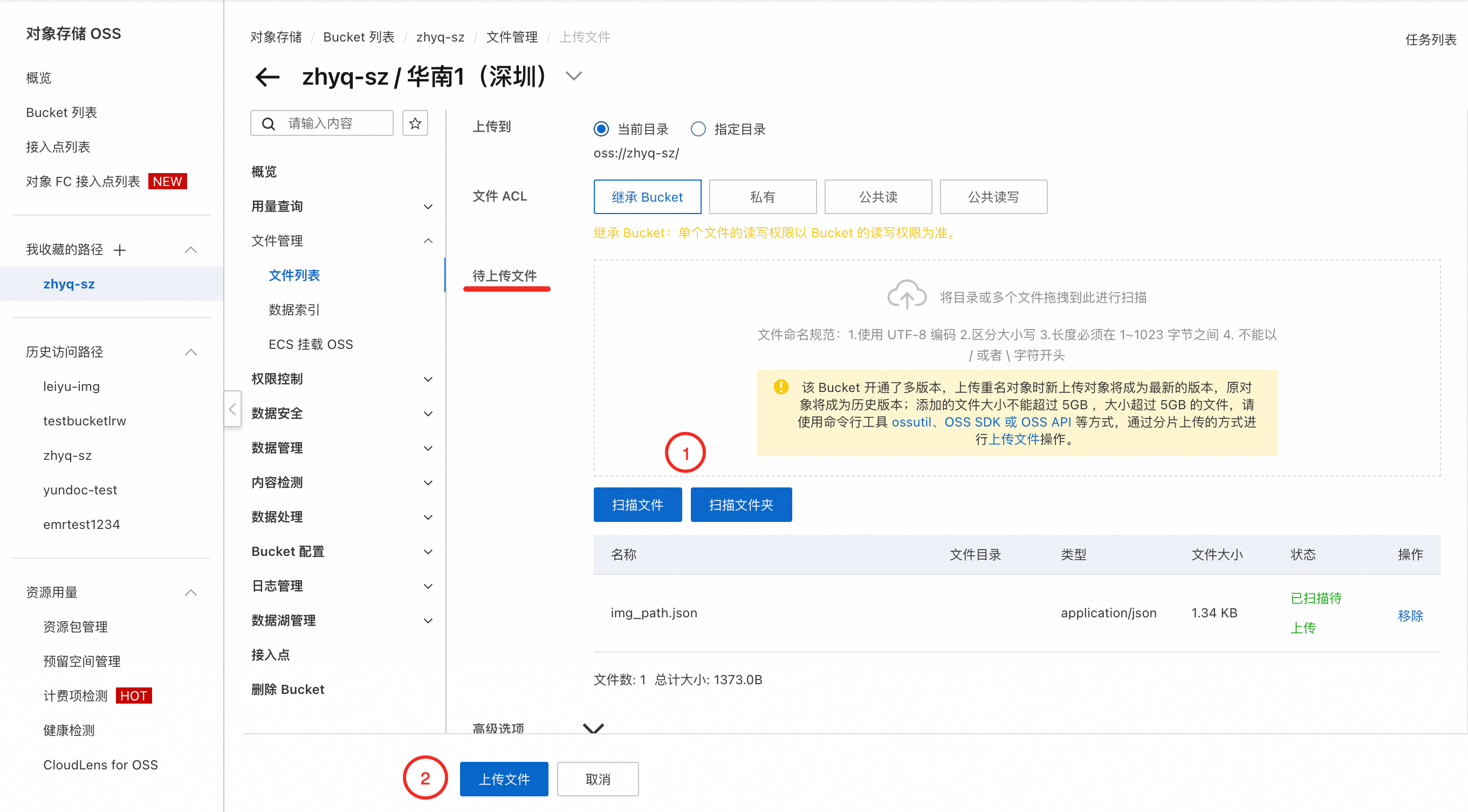The height and width of the screenshot is (812, 1468).
Task: Remove img_path.json using 移除 link
Action: point(1410,615)
